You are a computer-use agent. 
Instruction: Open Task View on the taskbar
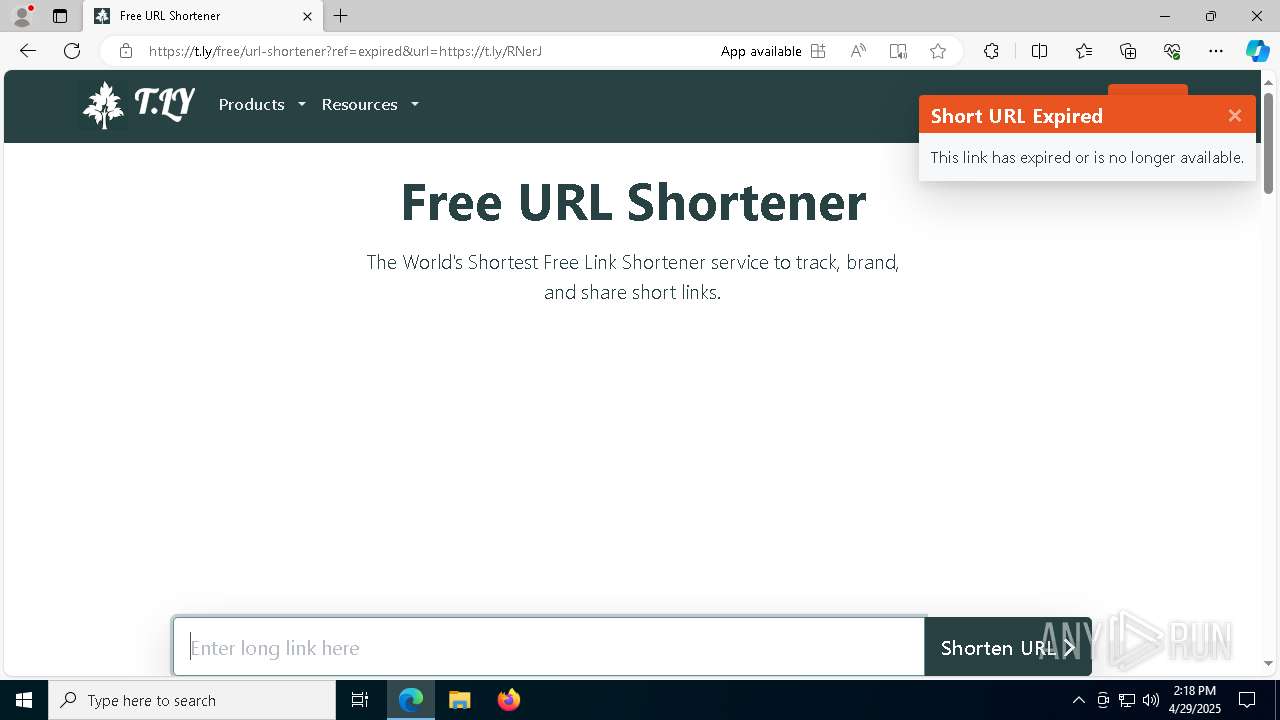(360, 700)
